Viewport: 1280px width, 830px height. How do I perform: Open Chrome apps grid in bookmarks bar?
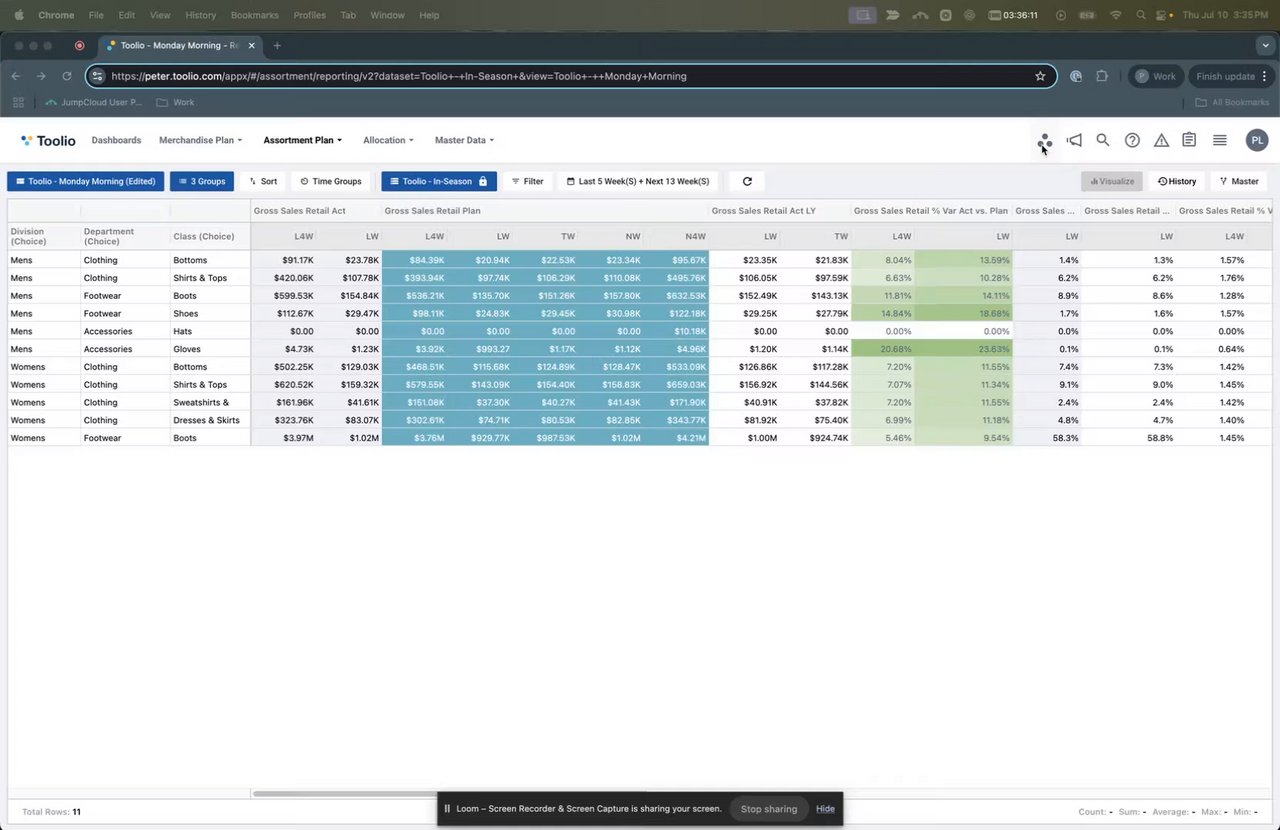click(18, 102)
